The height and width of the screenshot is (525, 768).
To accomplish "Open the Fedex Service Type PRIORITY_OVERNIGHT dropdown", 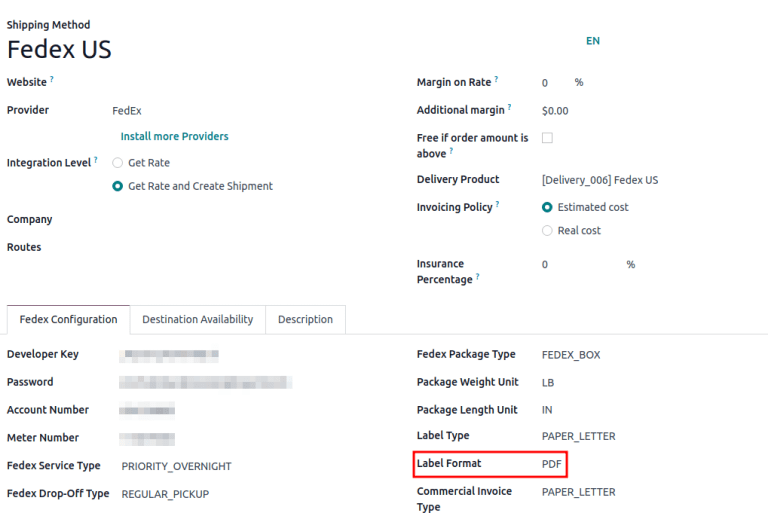I will pyautogui.click(x=177, y=466).
